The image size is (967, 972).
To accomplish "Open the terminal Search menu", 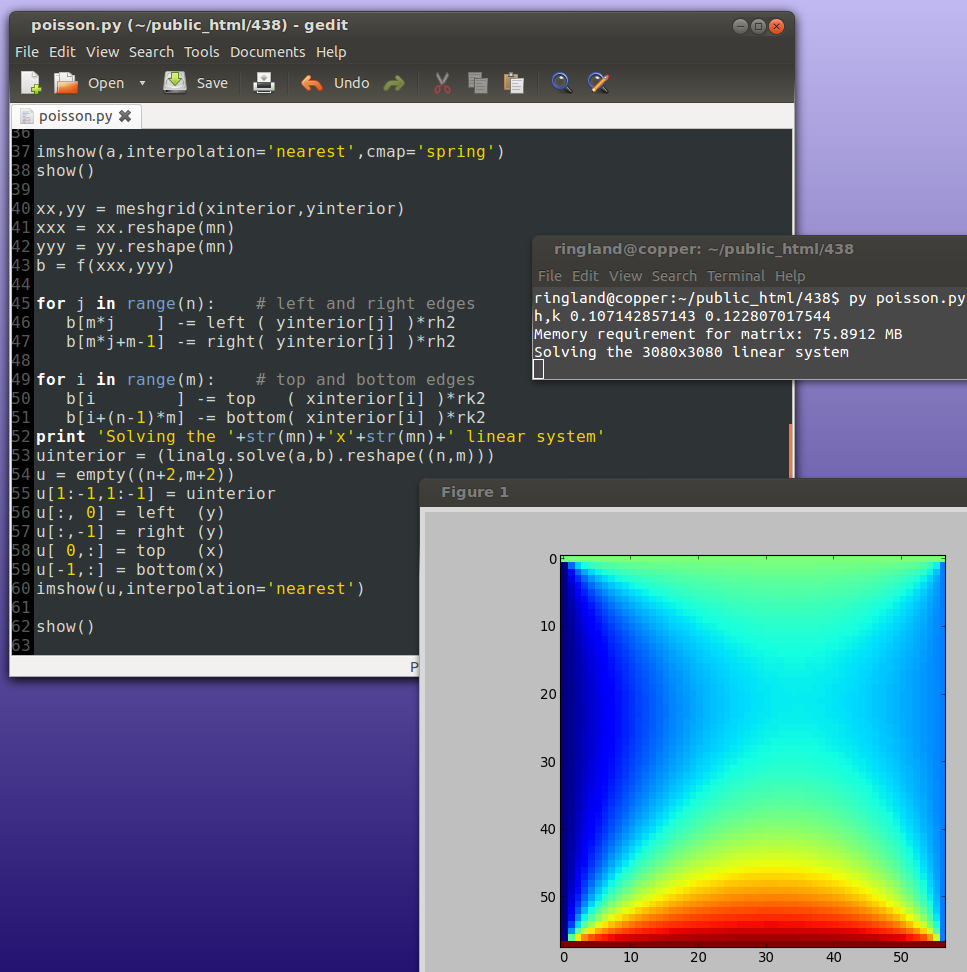I will point(674,276).
